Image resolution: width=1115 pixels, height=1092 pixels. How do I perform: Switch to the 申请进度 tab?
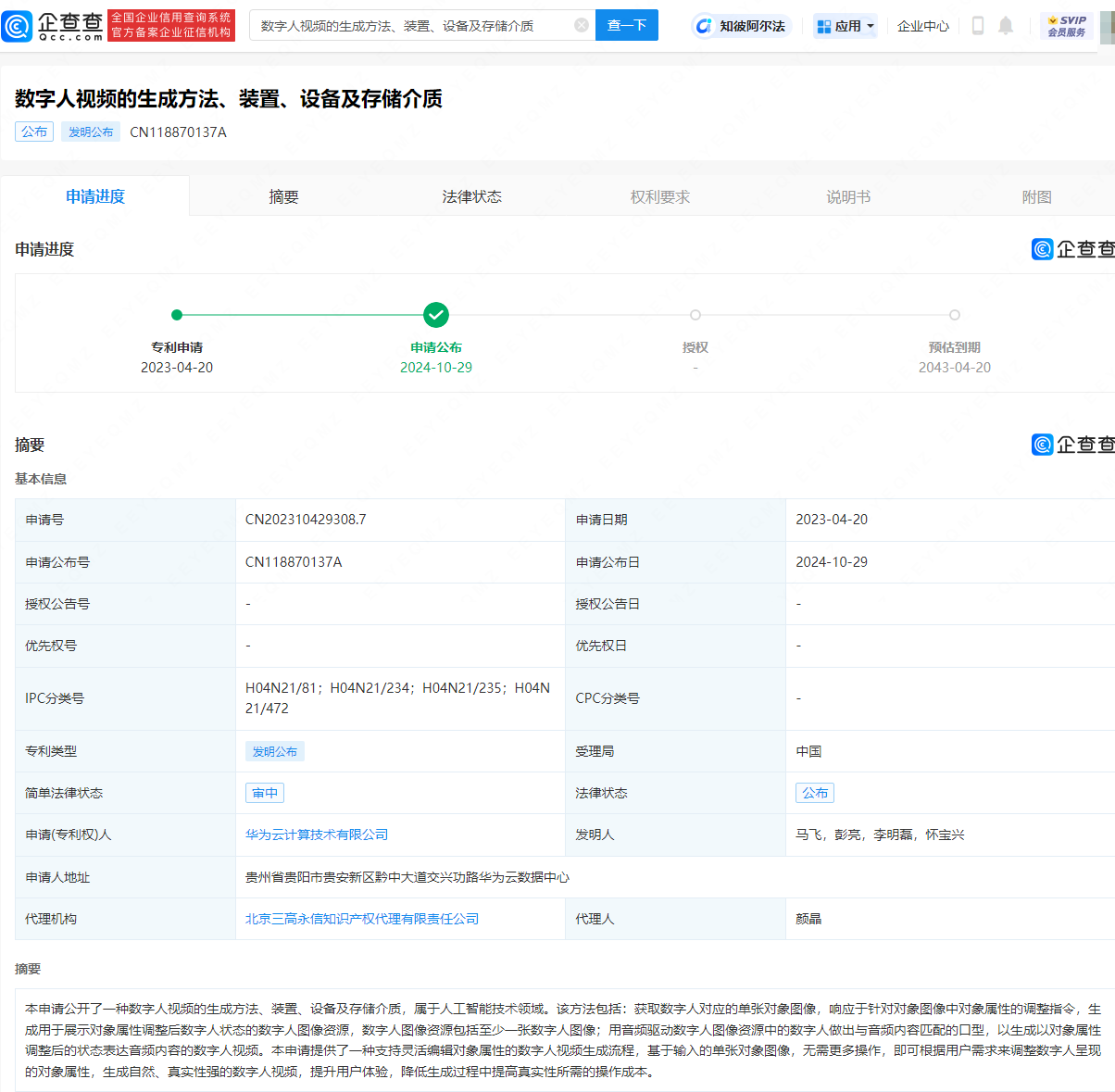95,196
